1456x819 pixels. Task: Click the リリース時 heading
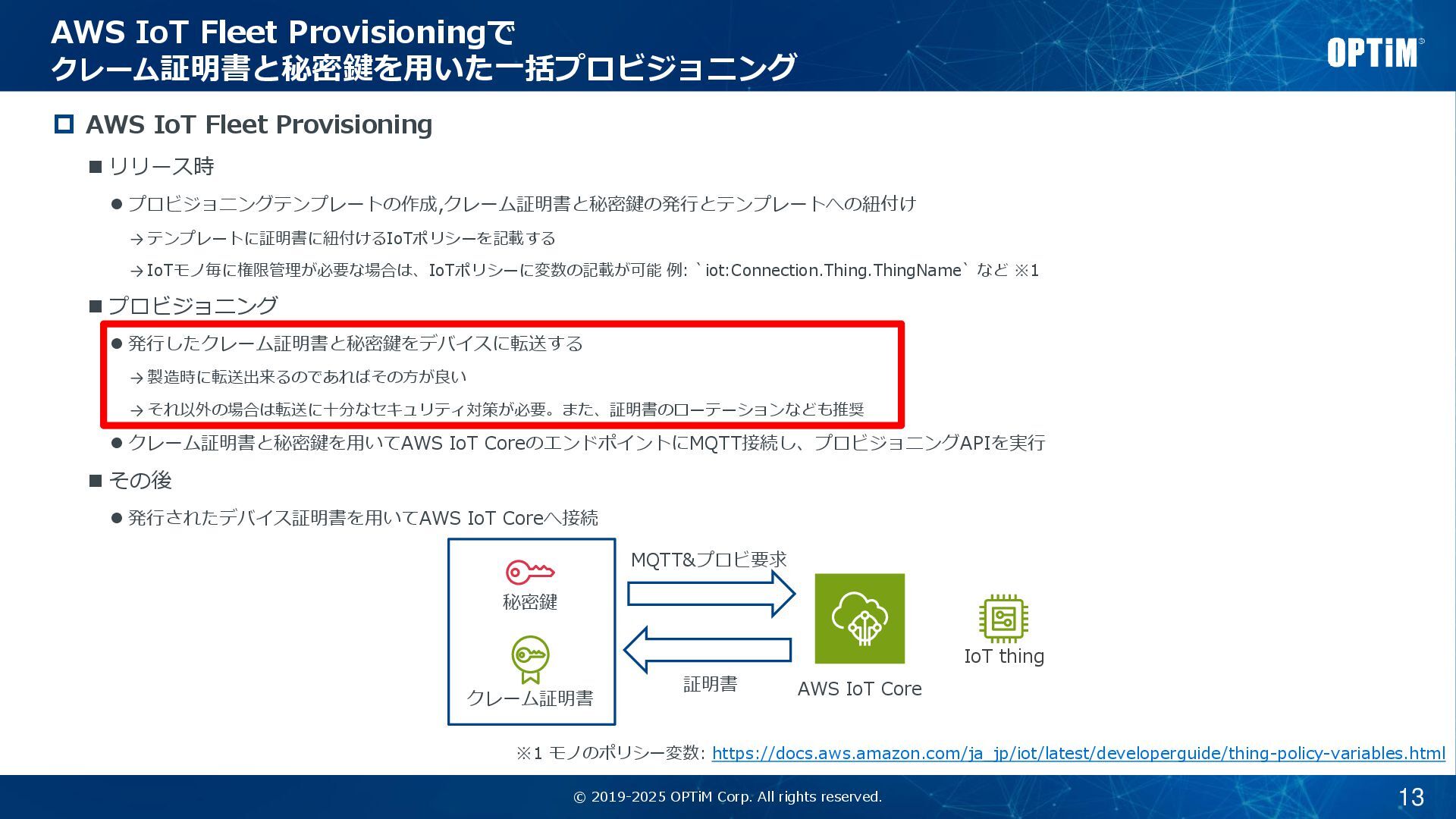tap(161, 166)
